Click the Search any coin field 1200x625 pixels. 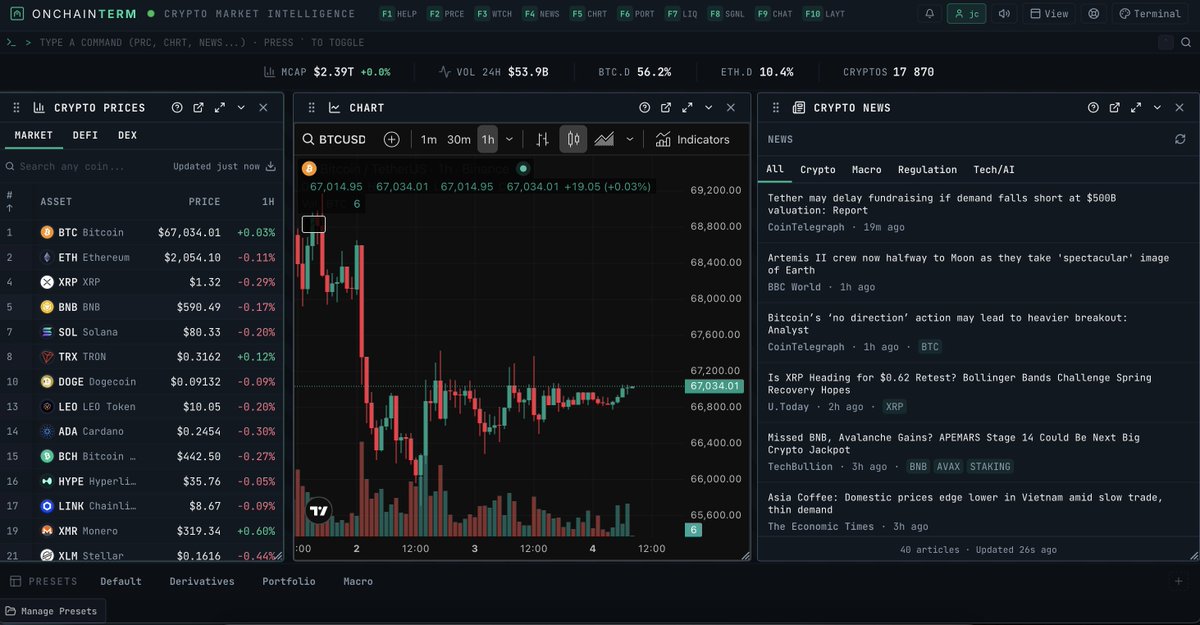click(x=86, y=167)
